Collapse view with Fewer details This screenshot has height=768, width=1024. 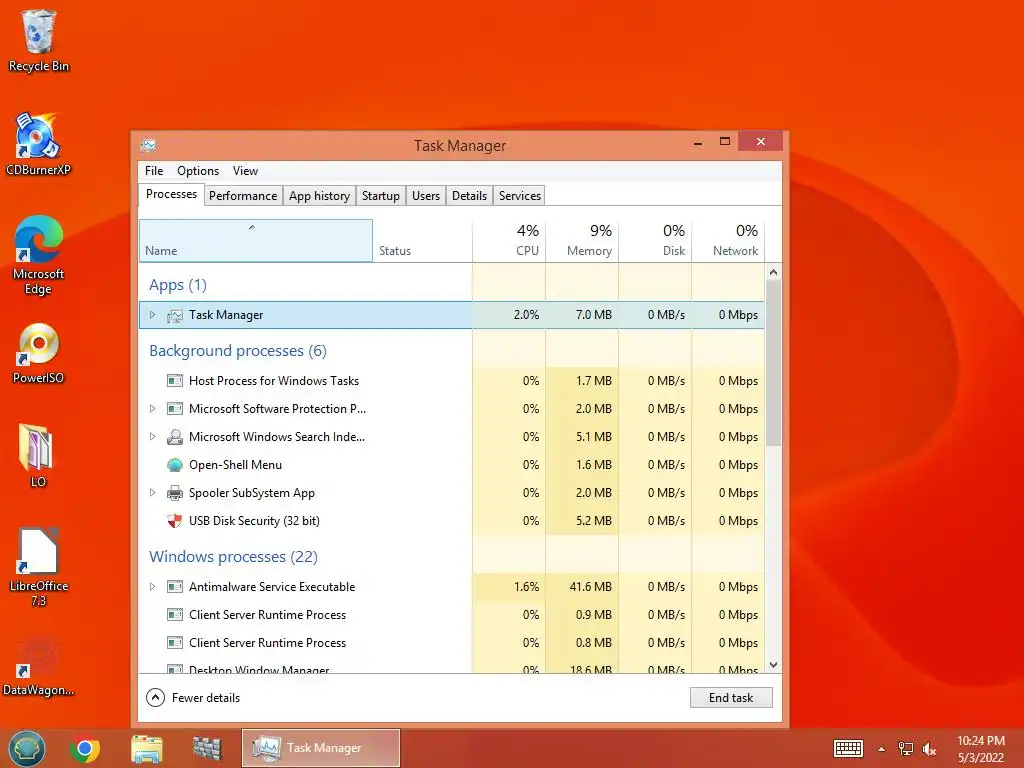coord(193,698)
